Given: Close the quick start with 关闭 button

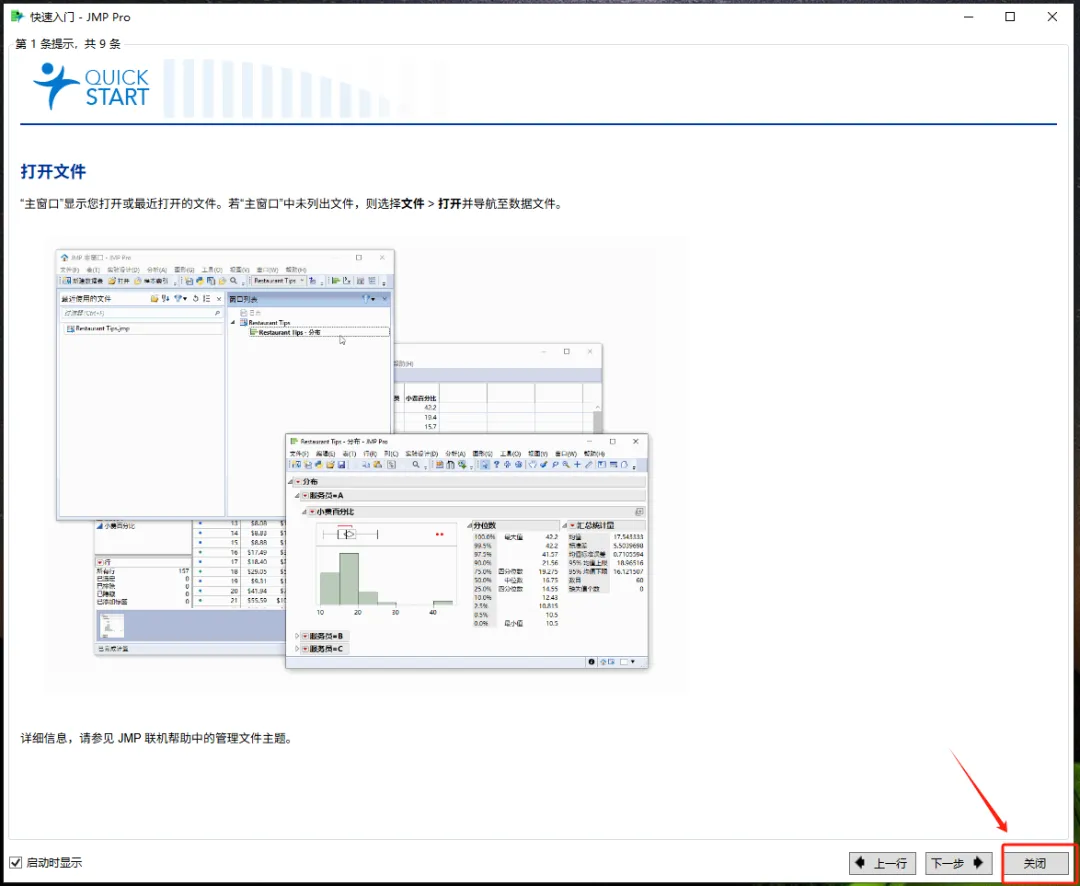Looking at the screenshot, I should [1035, 863].
